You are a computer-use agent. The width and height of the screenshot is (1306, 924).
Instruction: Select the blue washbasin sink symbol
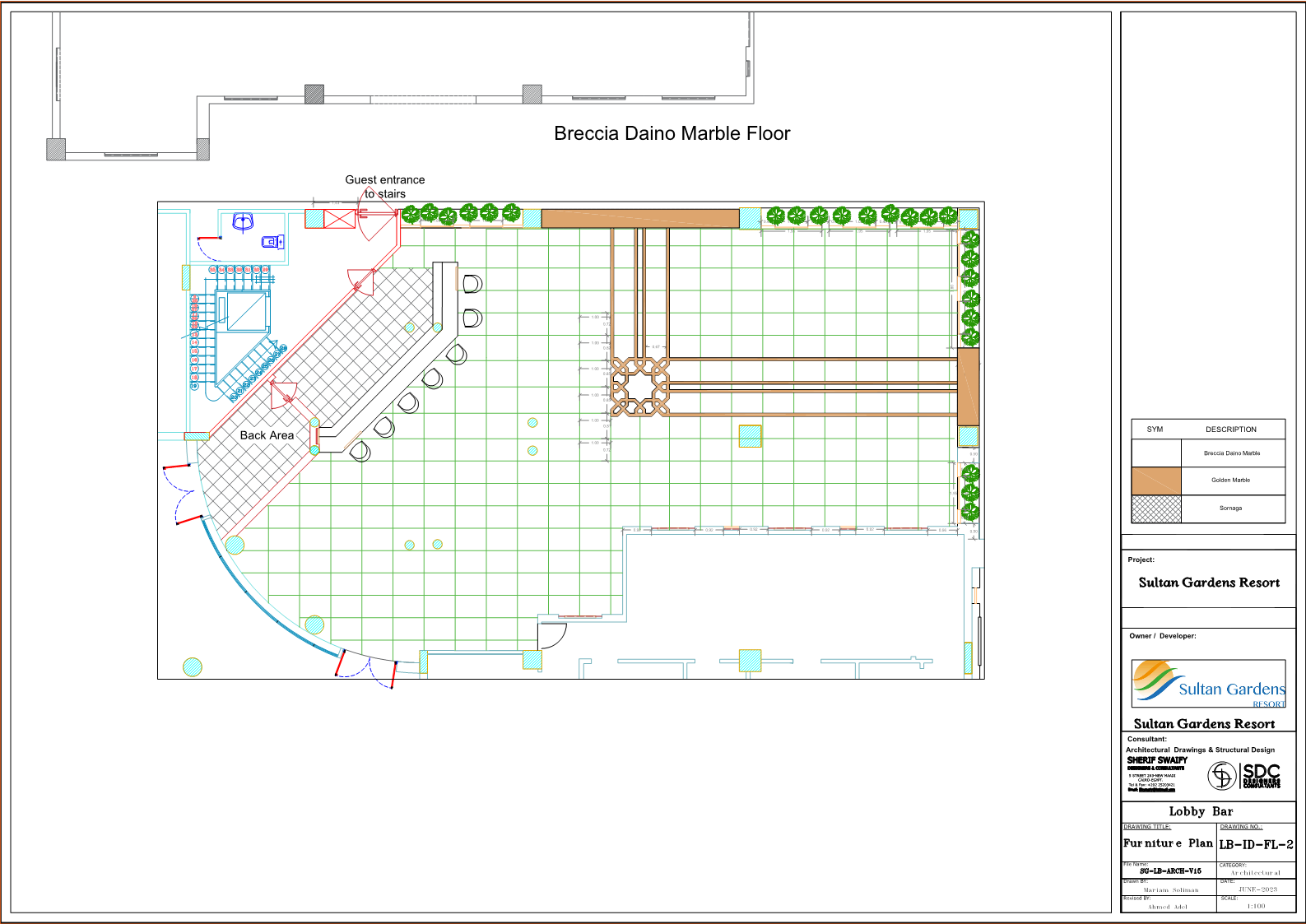(x=243, y=221)
